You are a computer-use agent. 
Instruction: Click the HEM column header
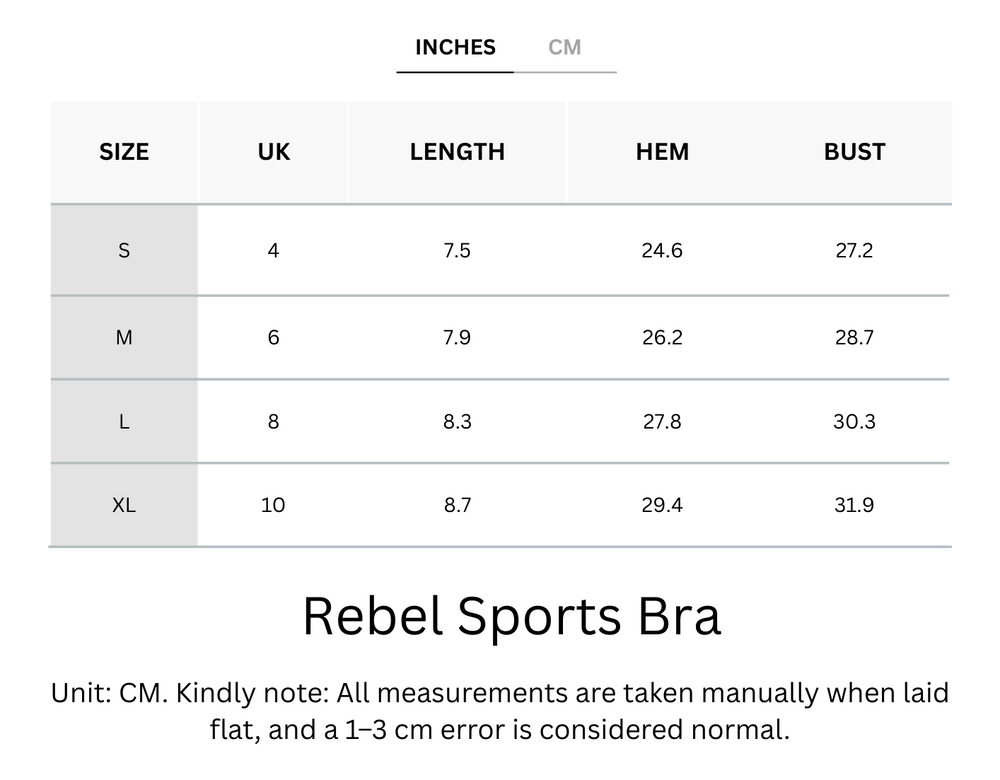[661, 152]
